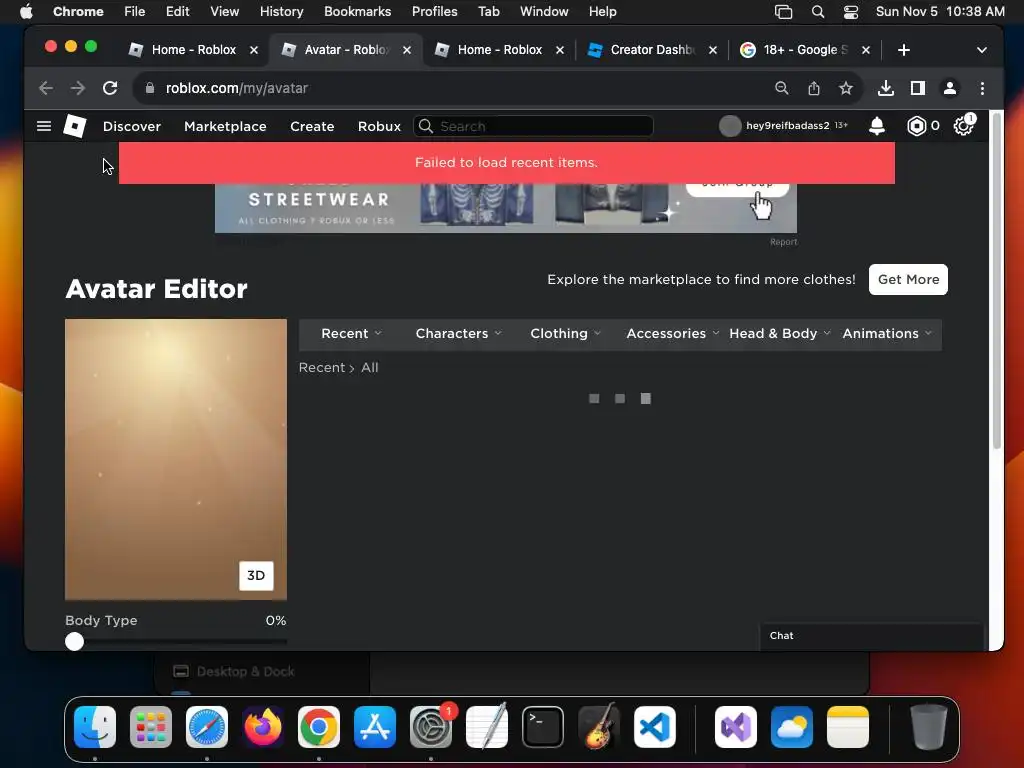
Task: Open Spotlight search in menu bar
Action: 817,12
